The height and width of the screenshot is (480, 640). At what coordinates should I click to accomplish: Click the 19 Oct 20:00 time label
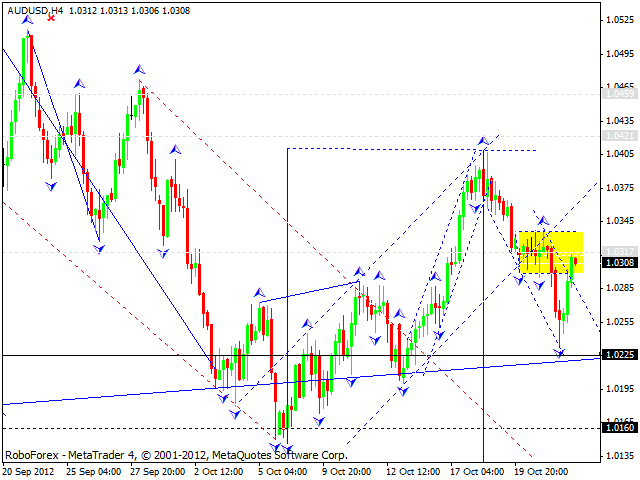click(541, 471)
